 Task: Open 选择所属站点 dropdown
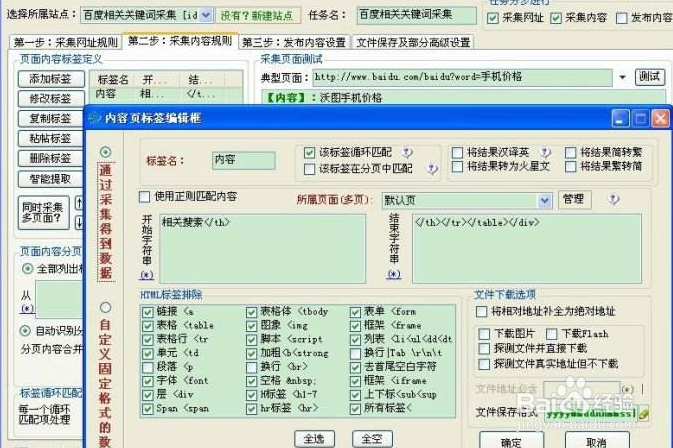(206, 15)
